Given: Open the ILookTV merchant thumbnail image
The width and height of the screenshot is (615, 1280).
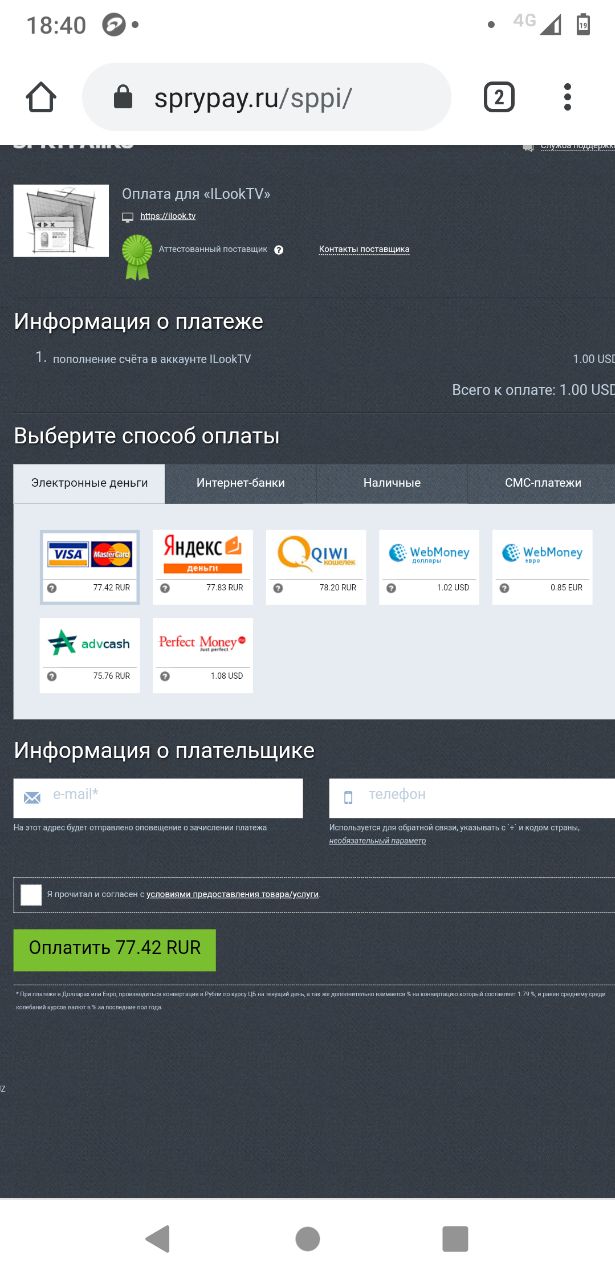Looking at the screenshot, I should point(61,221).
